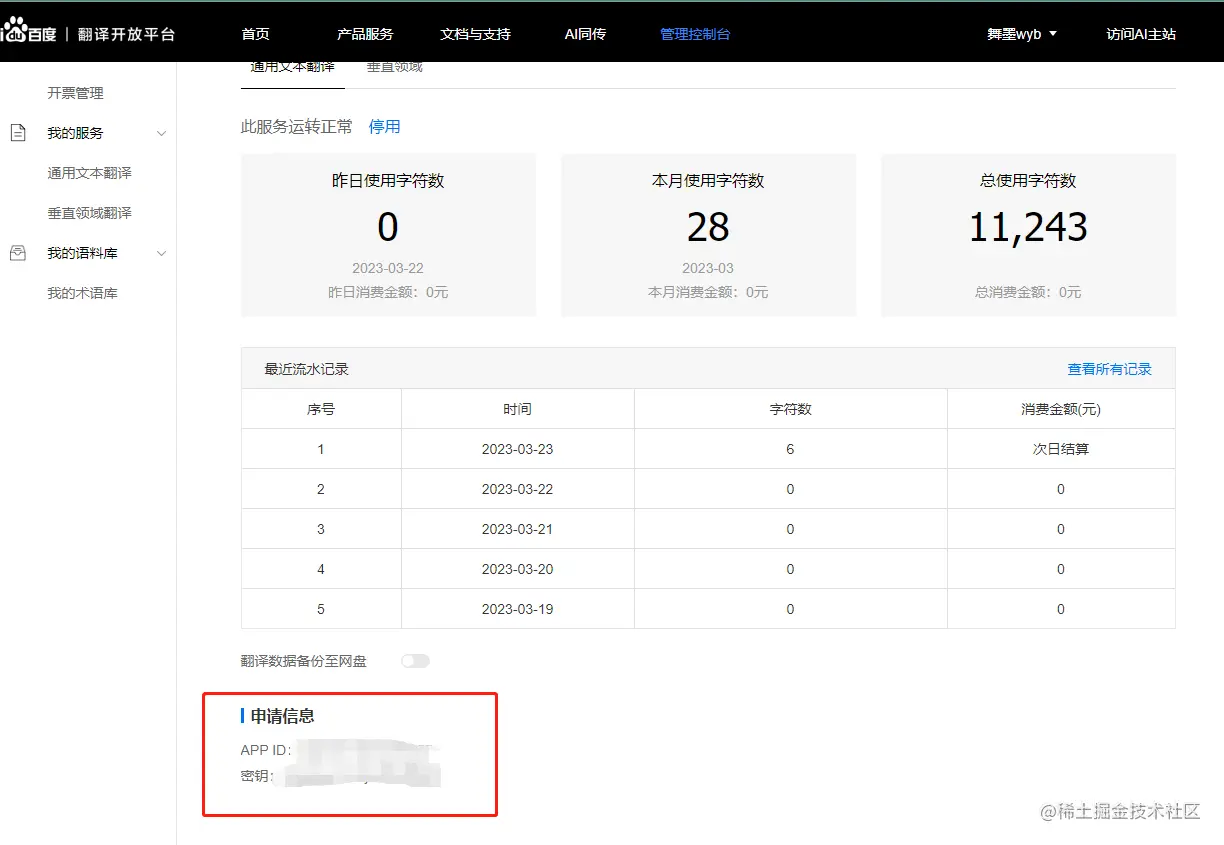Viewport: 1224px width, 845px height.
Task: Click 本月使用字符数 value 28
Action: (x=708, y=228)
